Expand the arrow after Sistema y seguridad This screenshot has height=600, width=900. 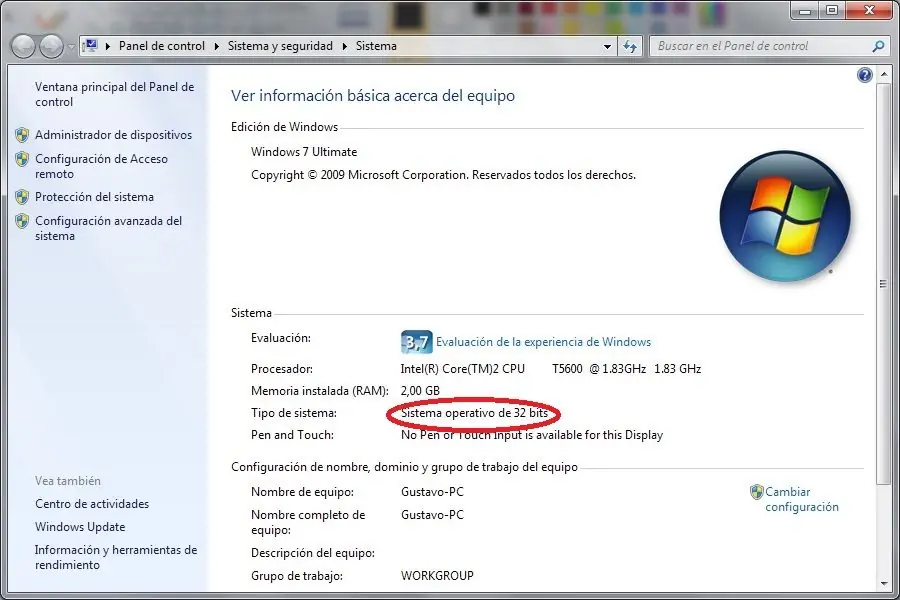344,46
